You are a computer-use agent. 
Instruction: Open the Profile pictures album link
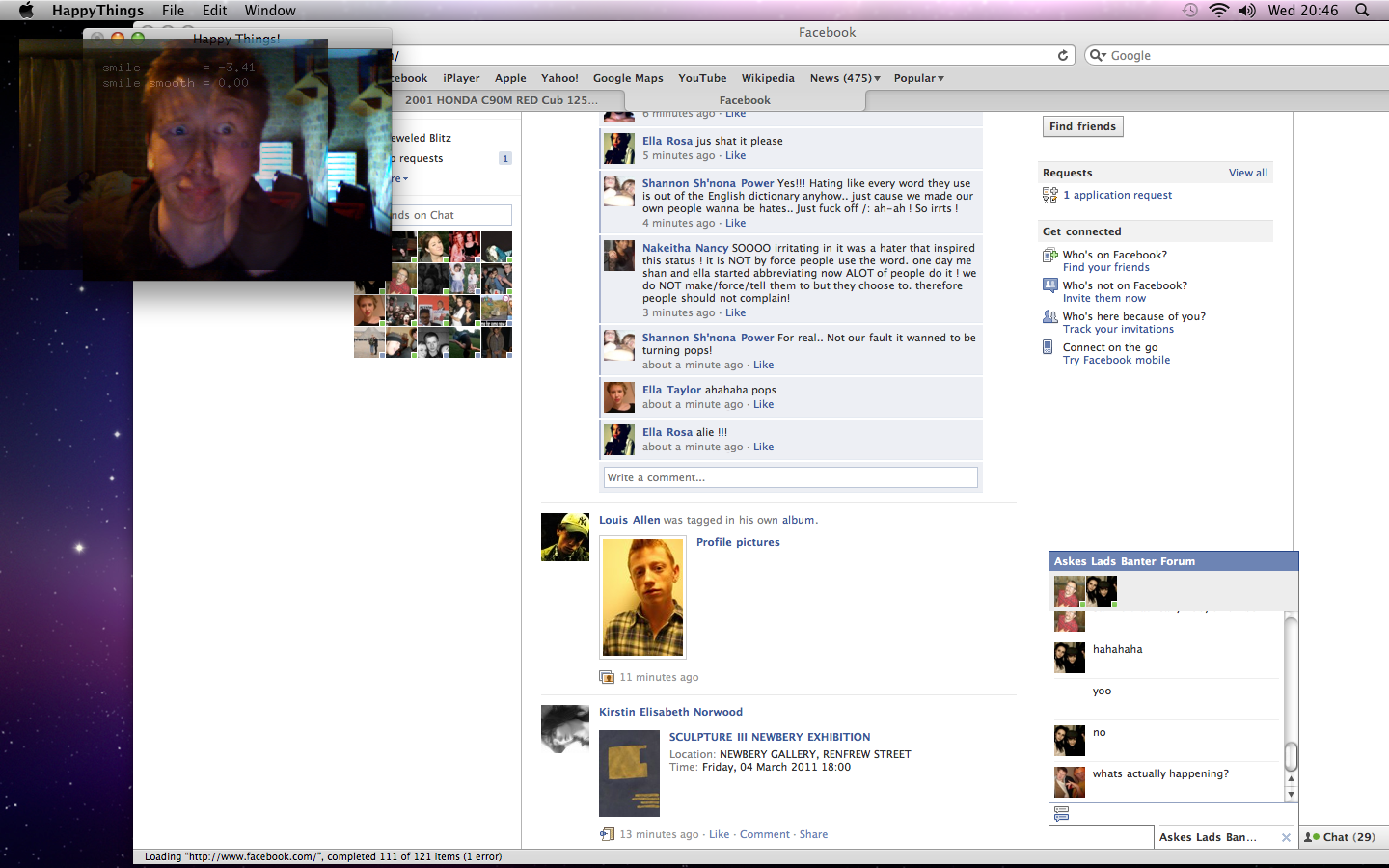point(738,542)
